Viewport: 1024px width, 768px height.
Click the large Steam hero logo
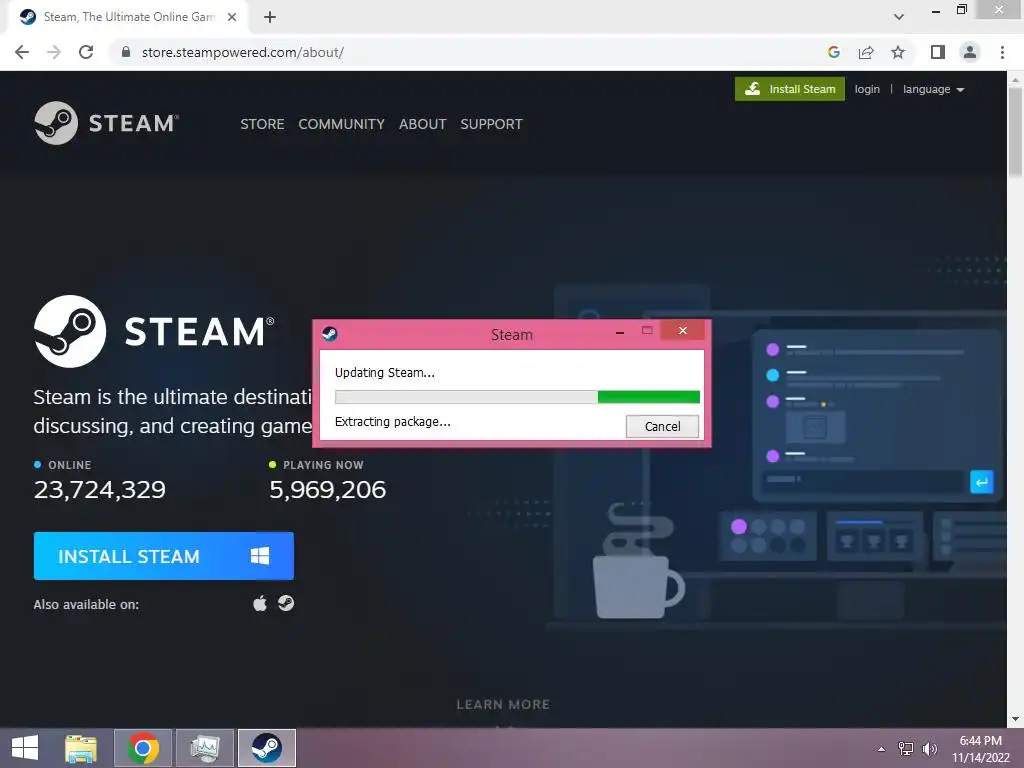[154, 331]
